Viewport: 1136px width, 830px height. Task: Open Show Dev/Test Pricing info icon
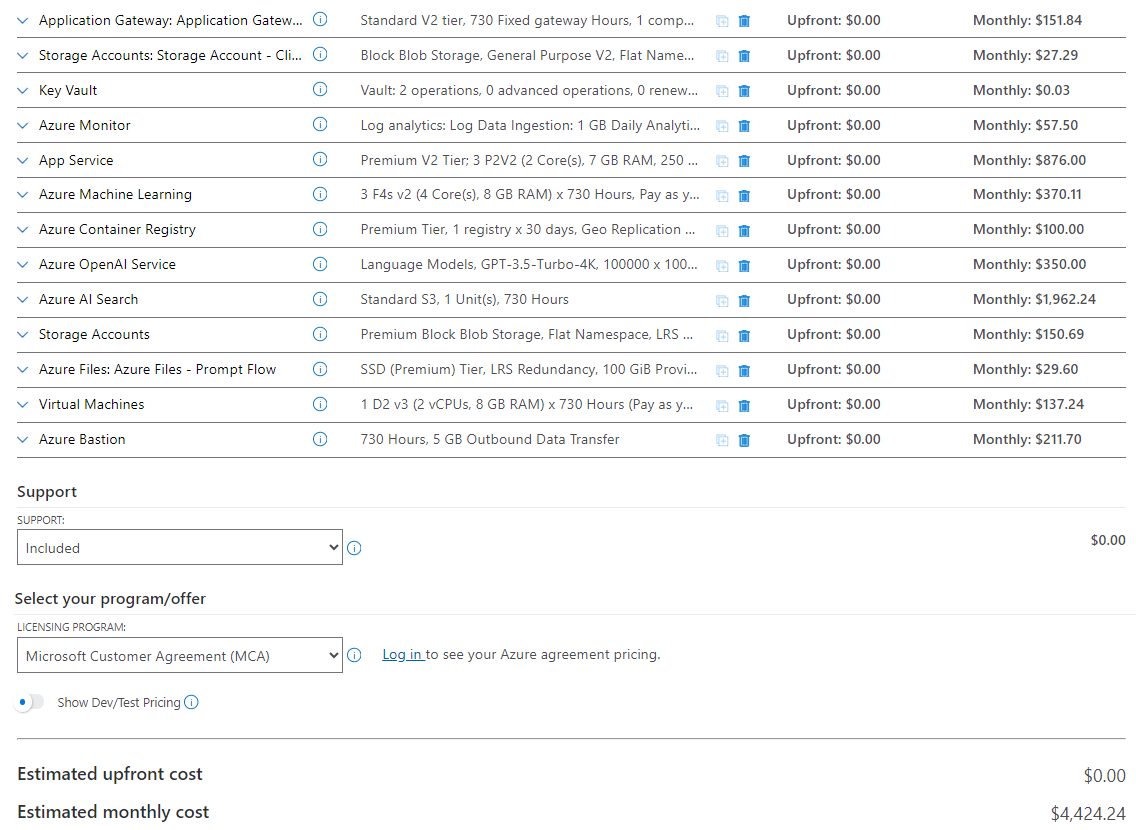click(191, 703)
